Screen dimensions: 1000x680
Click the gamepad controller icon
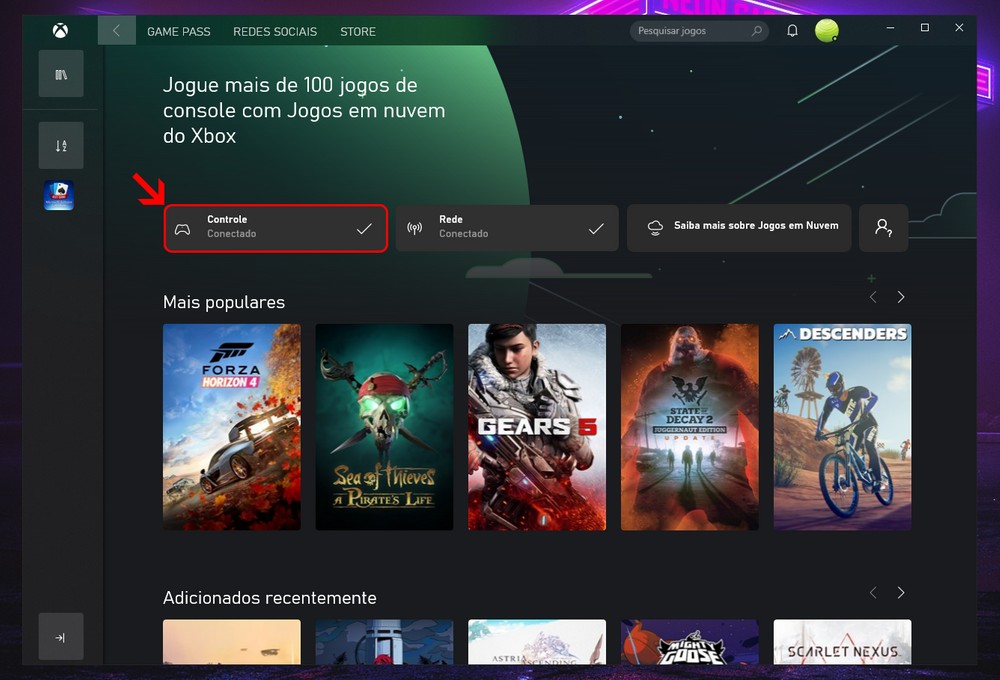(182, 229)
